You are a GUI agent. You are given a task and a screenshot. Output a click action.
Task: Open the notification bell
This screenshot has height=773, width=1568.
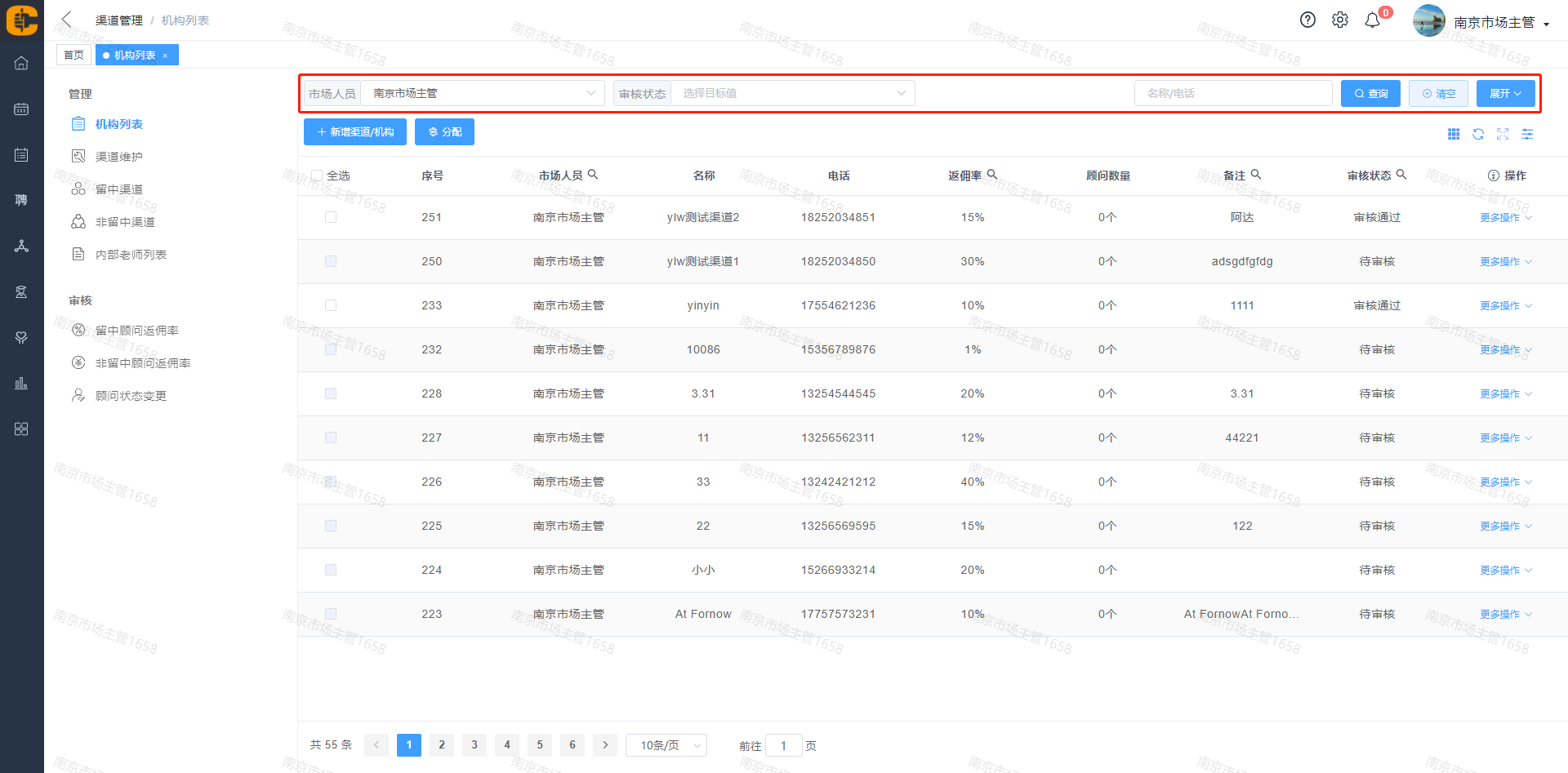1373,20
